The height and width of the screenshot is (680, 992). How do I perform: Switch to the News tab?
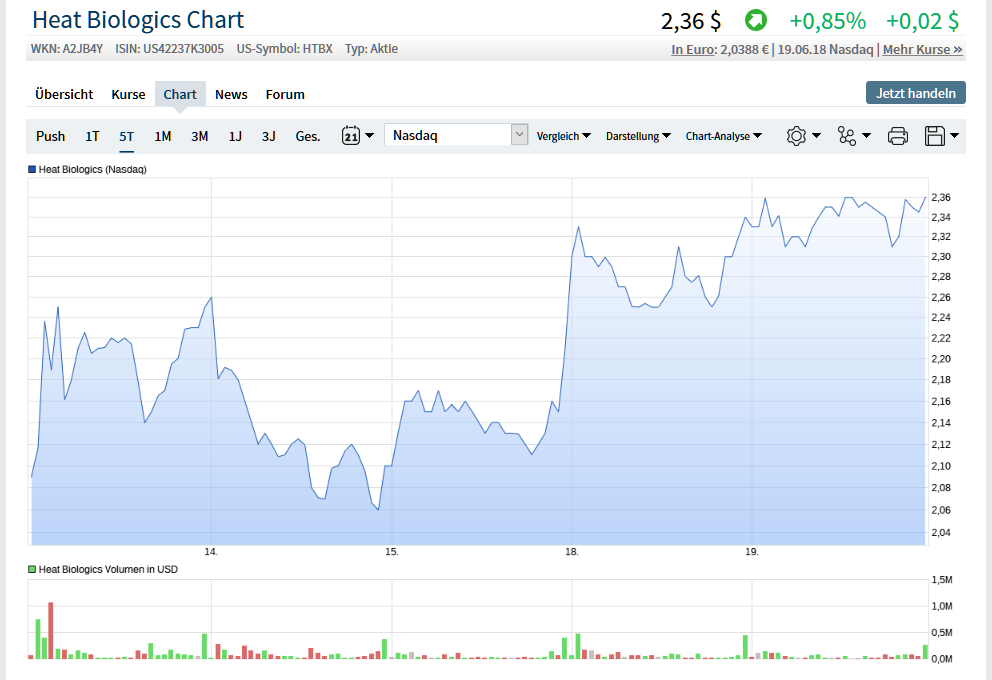[231, 94]
